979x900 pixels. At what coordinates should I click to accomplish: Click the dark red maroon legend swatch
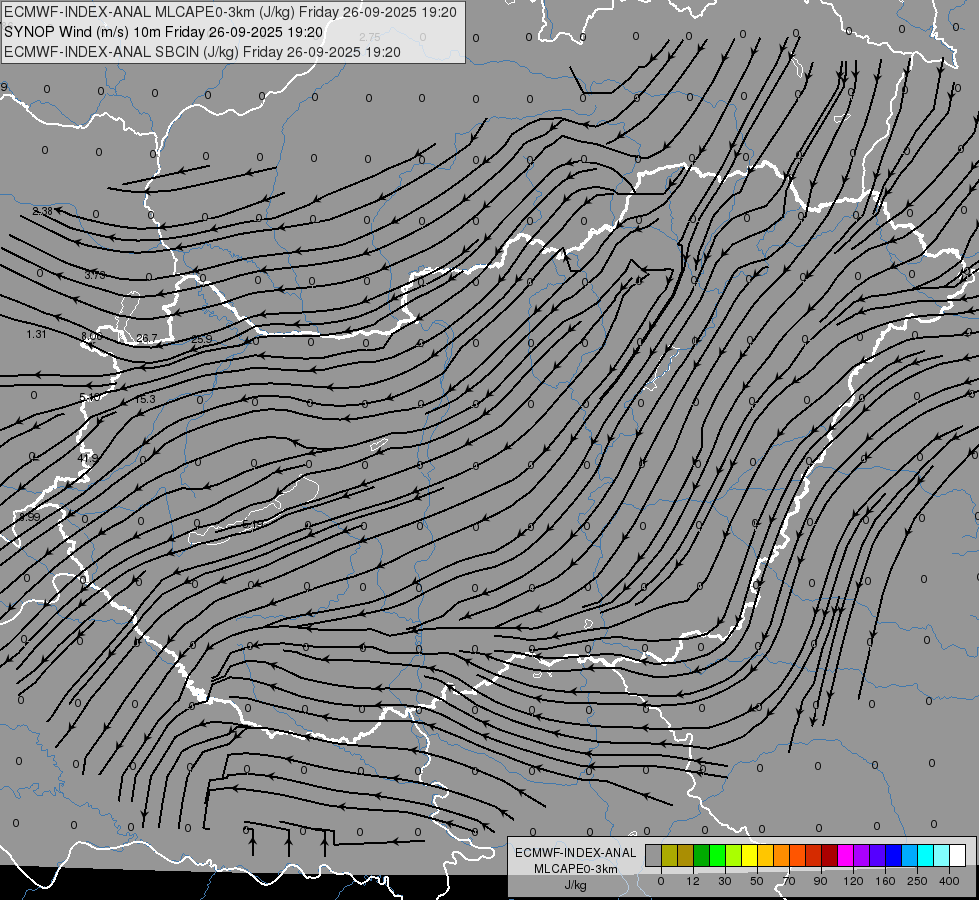(x=829, y=855)
